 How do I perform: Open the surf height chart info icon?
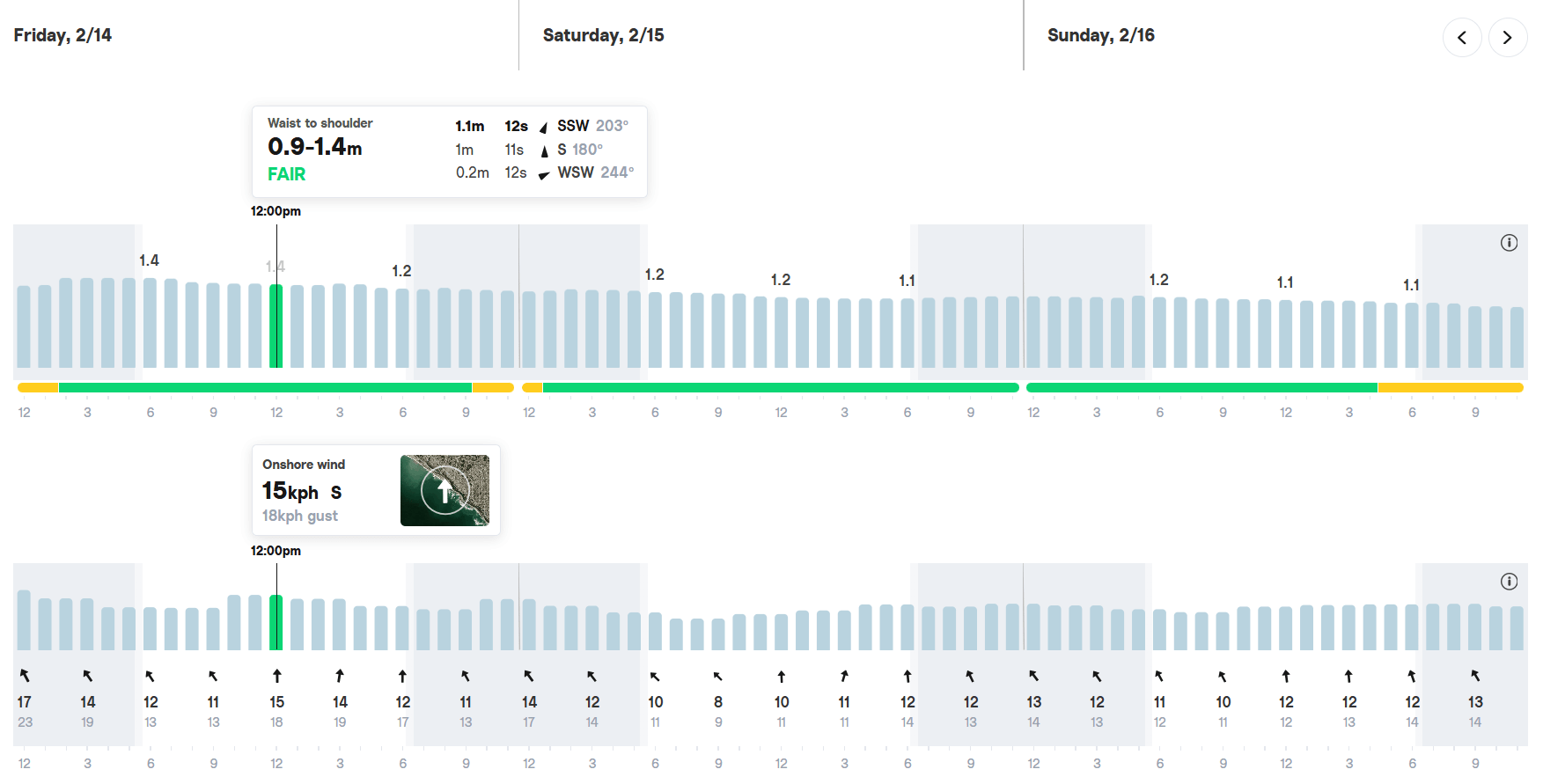click(1509, 243)
